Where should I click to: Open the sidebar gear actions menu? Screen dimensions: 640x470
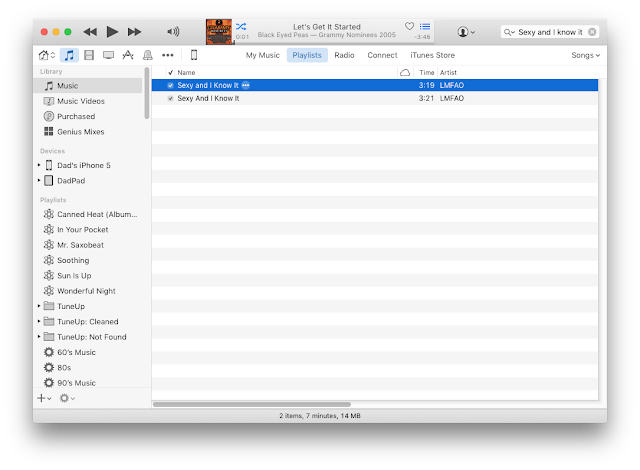[x=67, y=398]
